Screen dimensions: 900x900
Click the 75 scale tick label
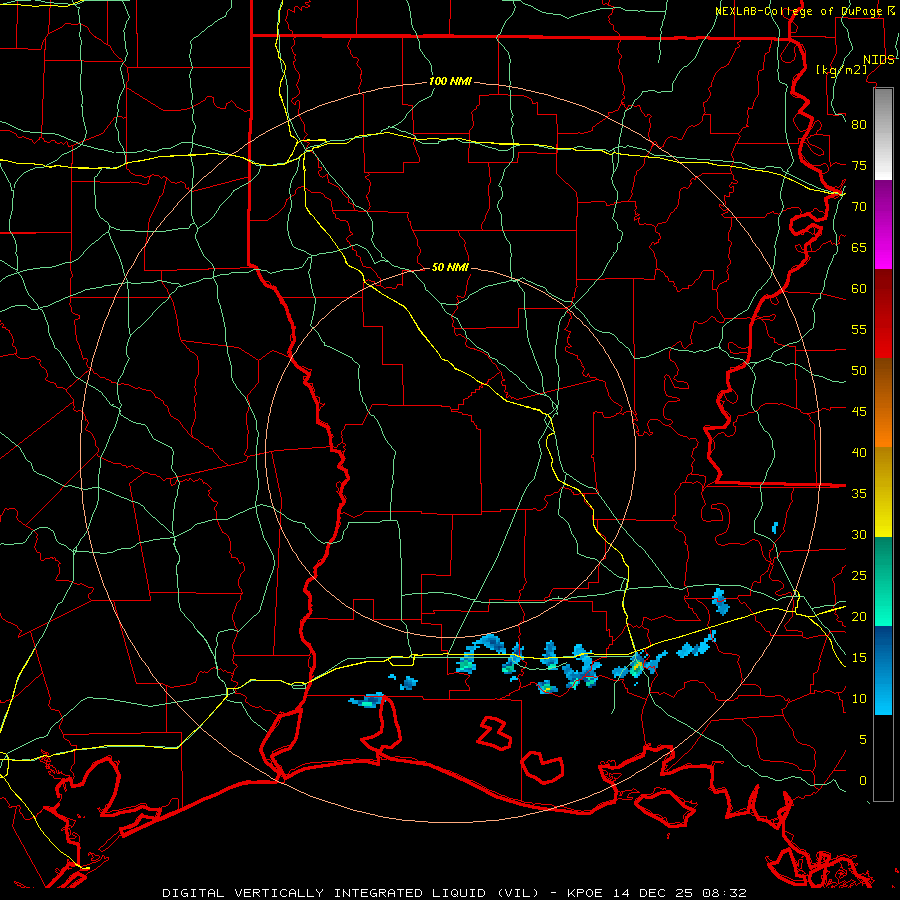pos(859,165)
